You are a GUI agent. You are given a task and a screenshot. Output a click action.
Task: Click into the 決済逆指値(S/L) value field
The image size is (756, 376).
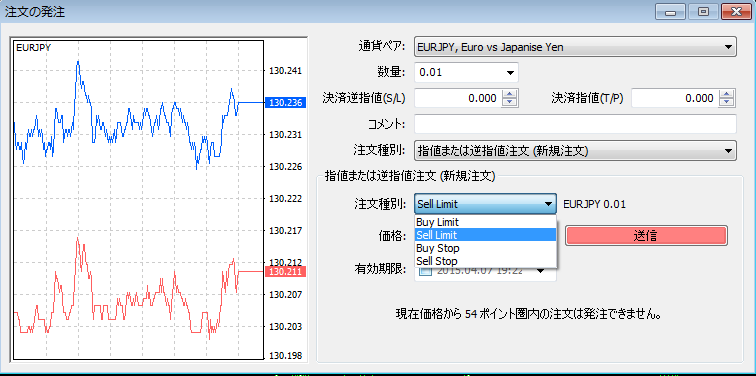point(458,98)
